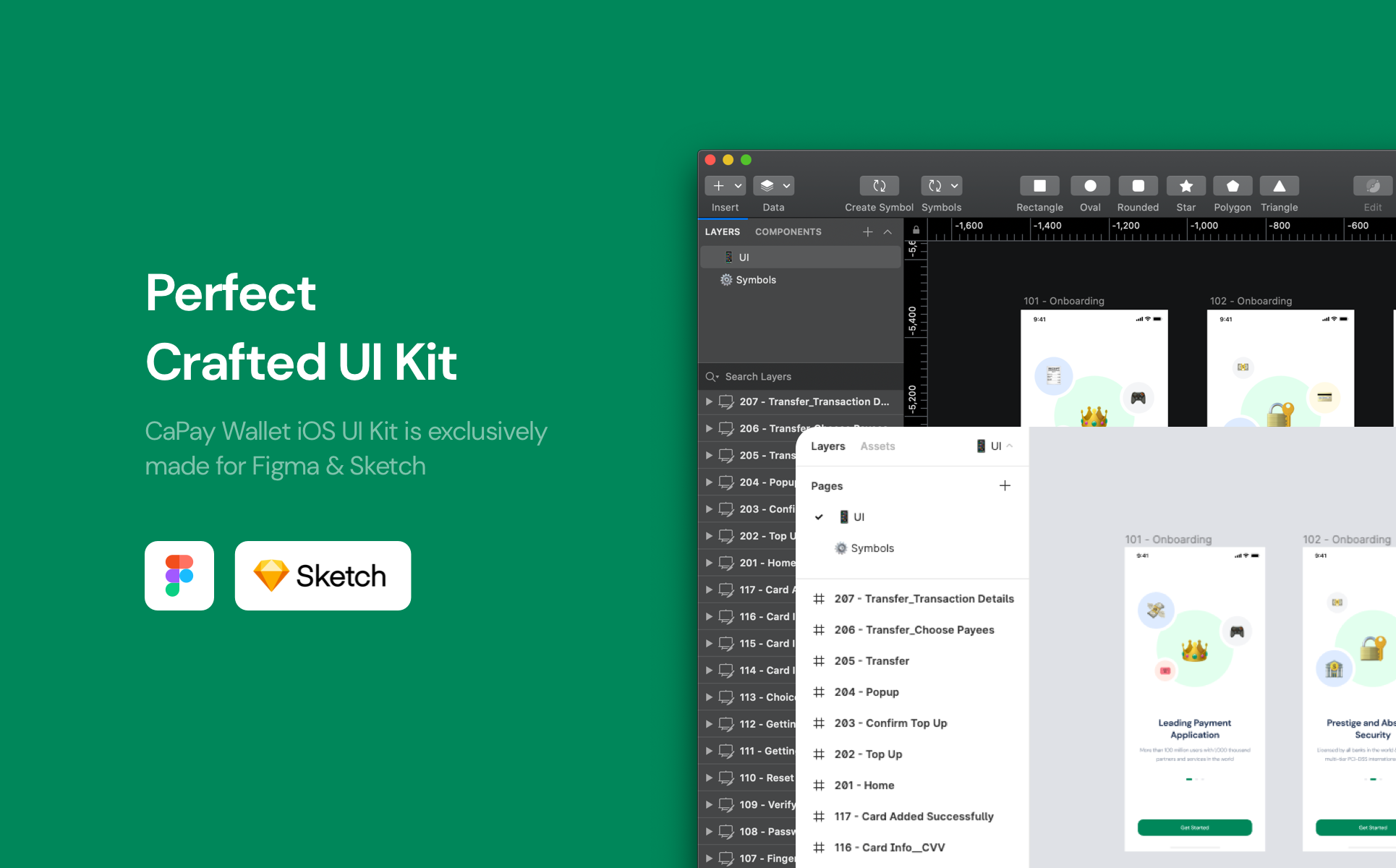
Task: Click the Sketch logo button
Action: [323, 576]
